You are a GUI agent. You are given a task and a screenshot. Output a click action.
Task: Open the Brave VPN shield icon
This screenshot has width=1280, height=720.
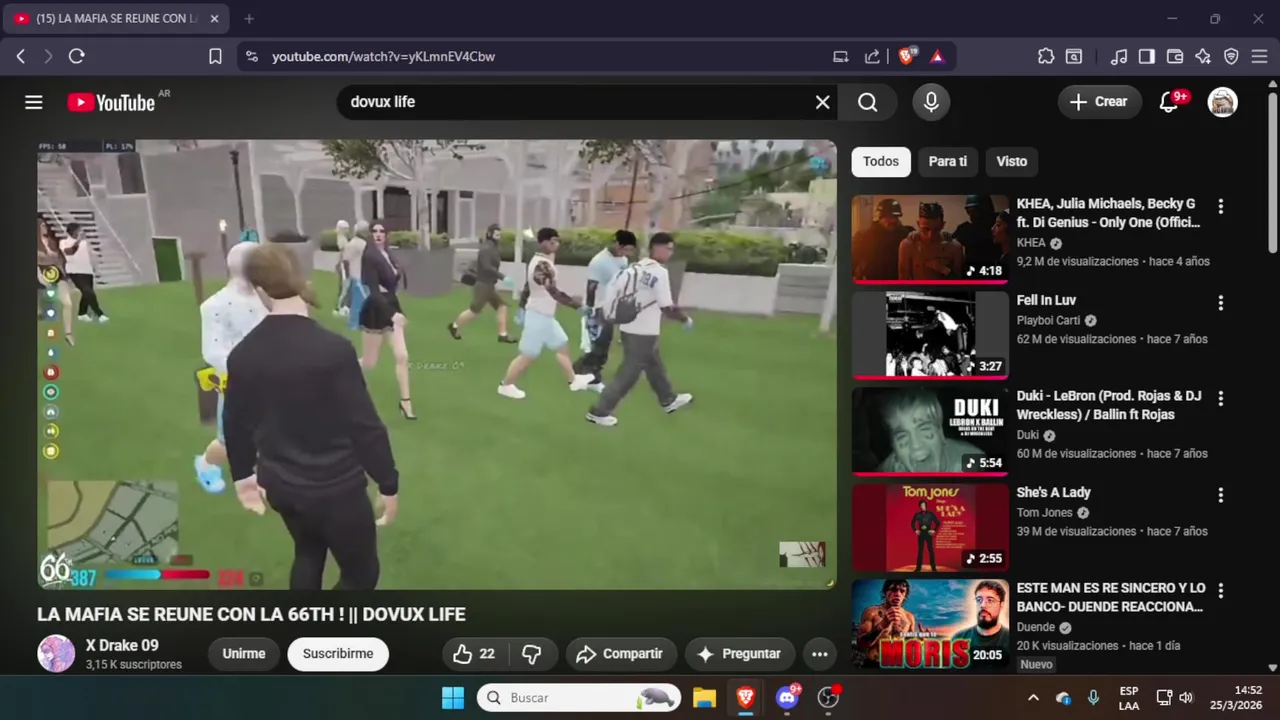[1231, 56]
